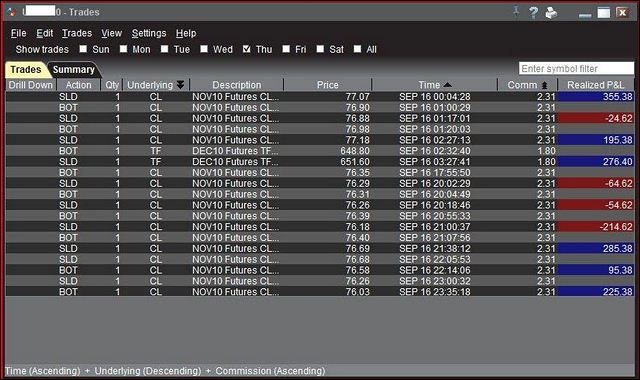This screenshot has width=640, height=380.
Task: Click the price 648.80 cell
Action: (x=327, y=151)
